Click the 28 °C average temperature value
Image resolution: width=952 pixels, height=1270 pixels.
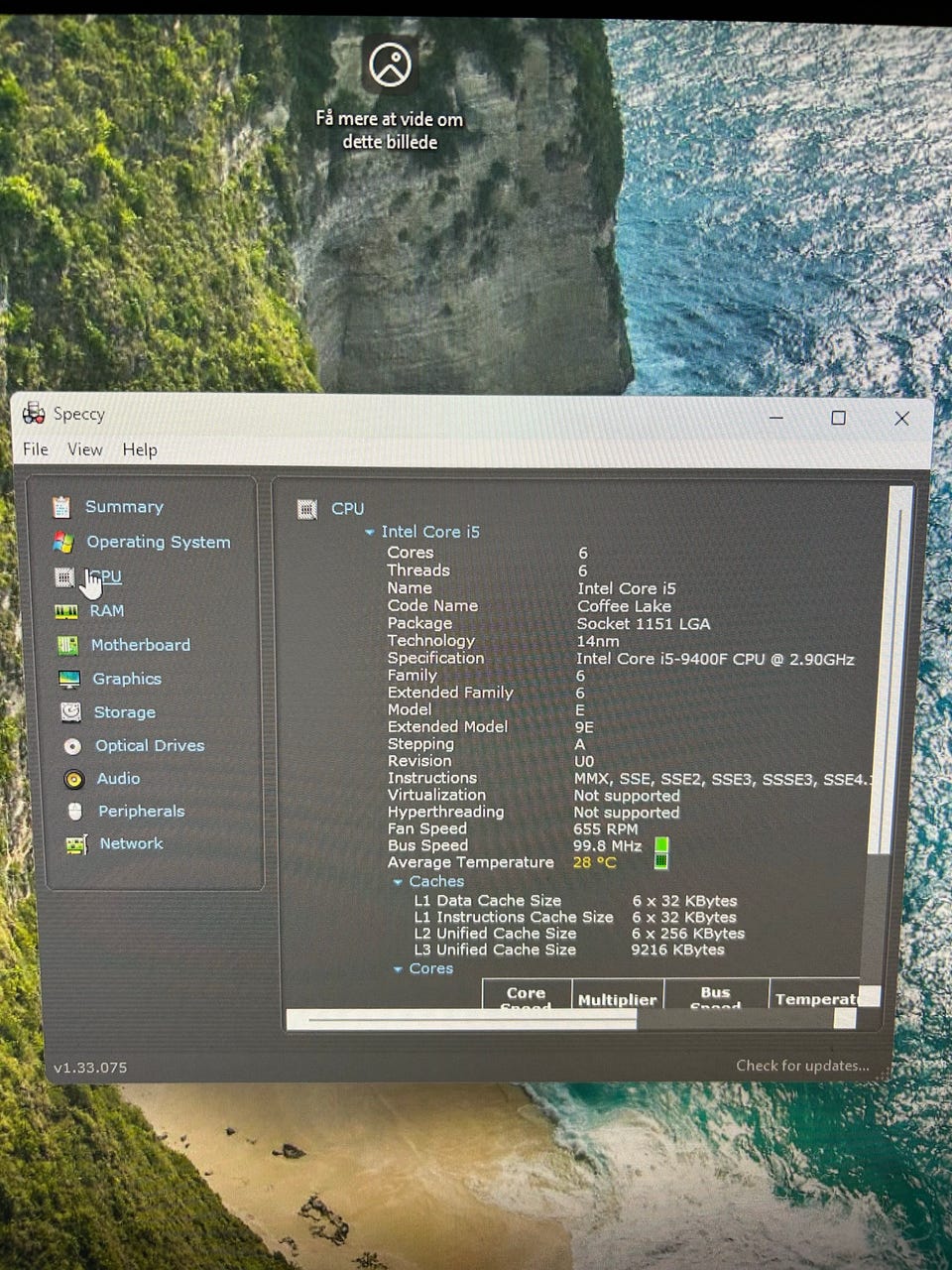tap(594, 862)
